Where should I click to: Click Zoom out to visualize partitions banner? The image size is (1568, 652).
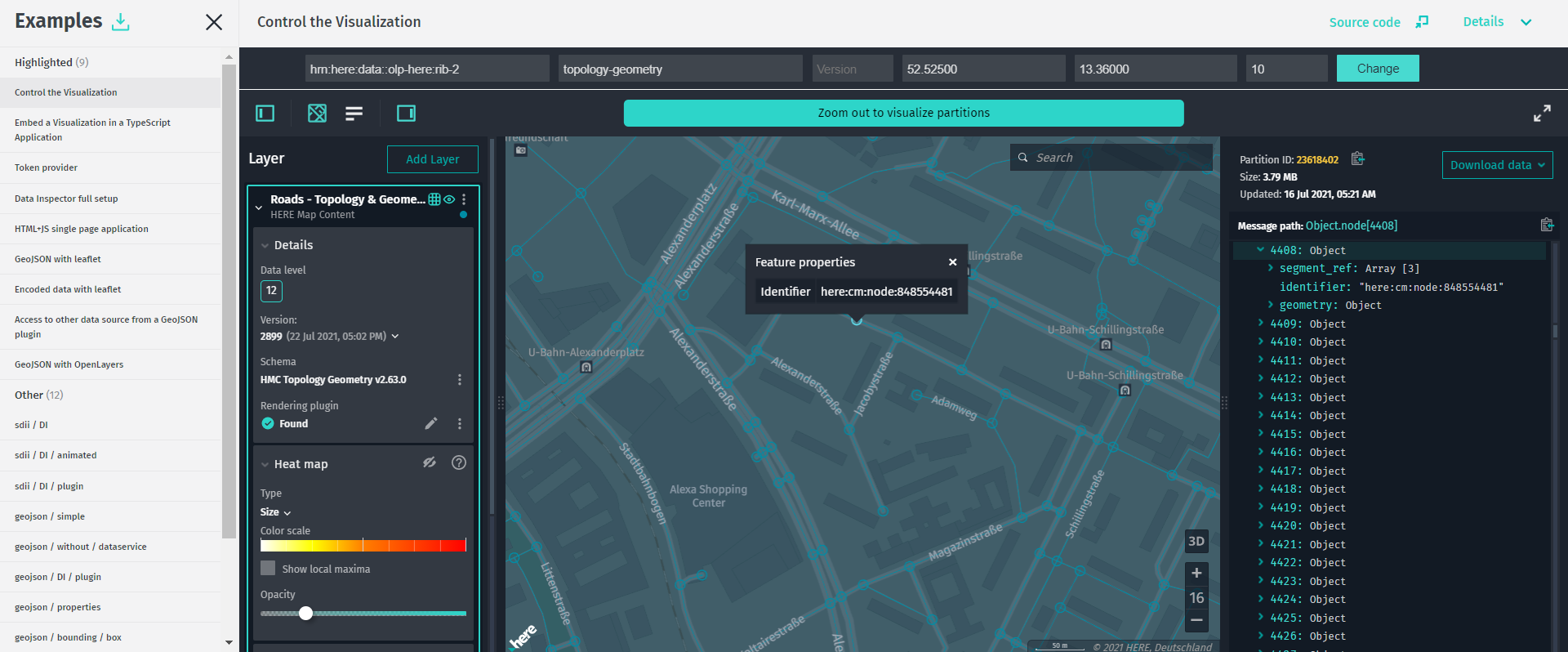[x=904, y=113]
